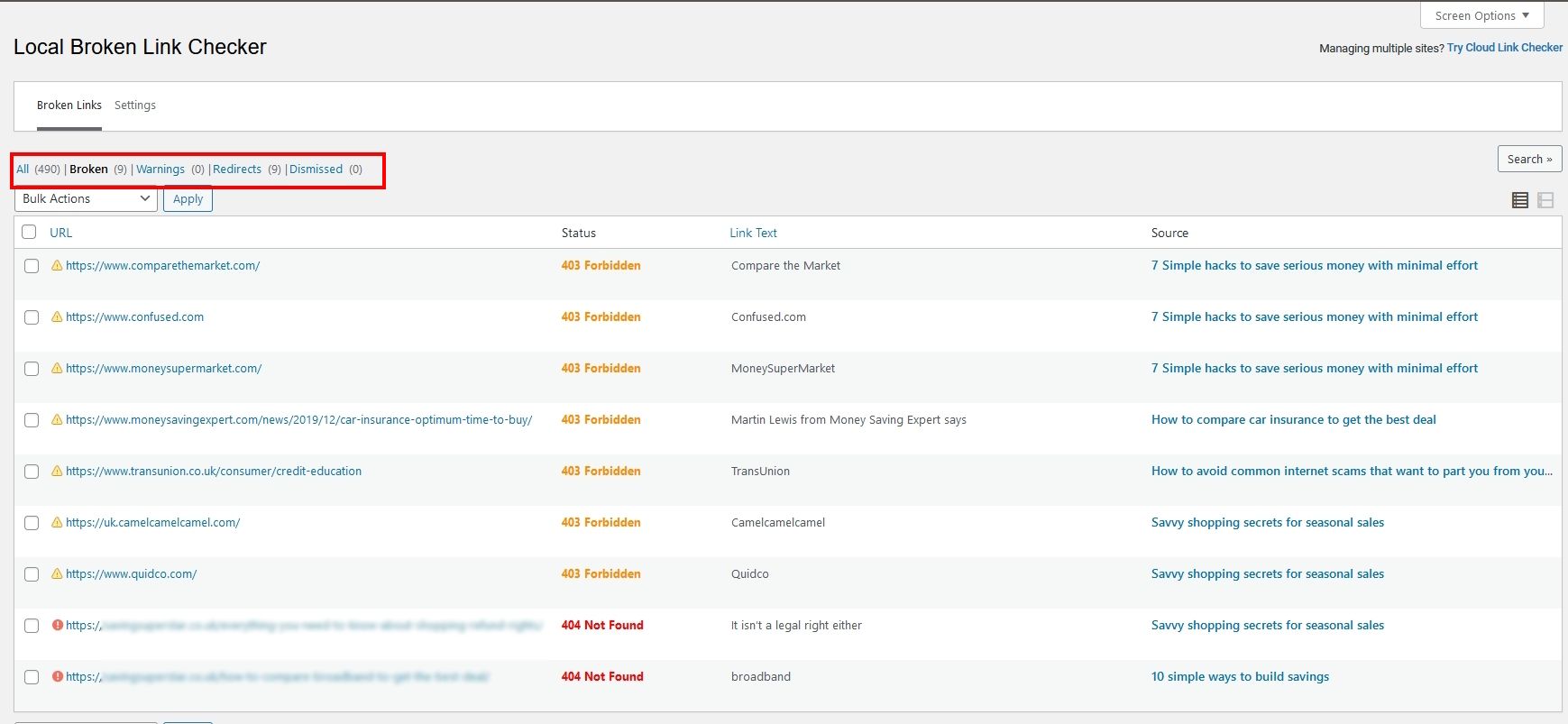Viewport: 1568px width, 724px height.
Task: Filter by Warnings
Action: coord(160,170)
